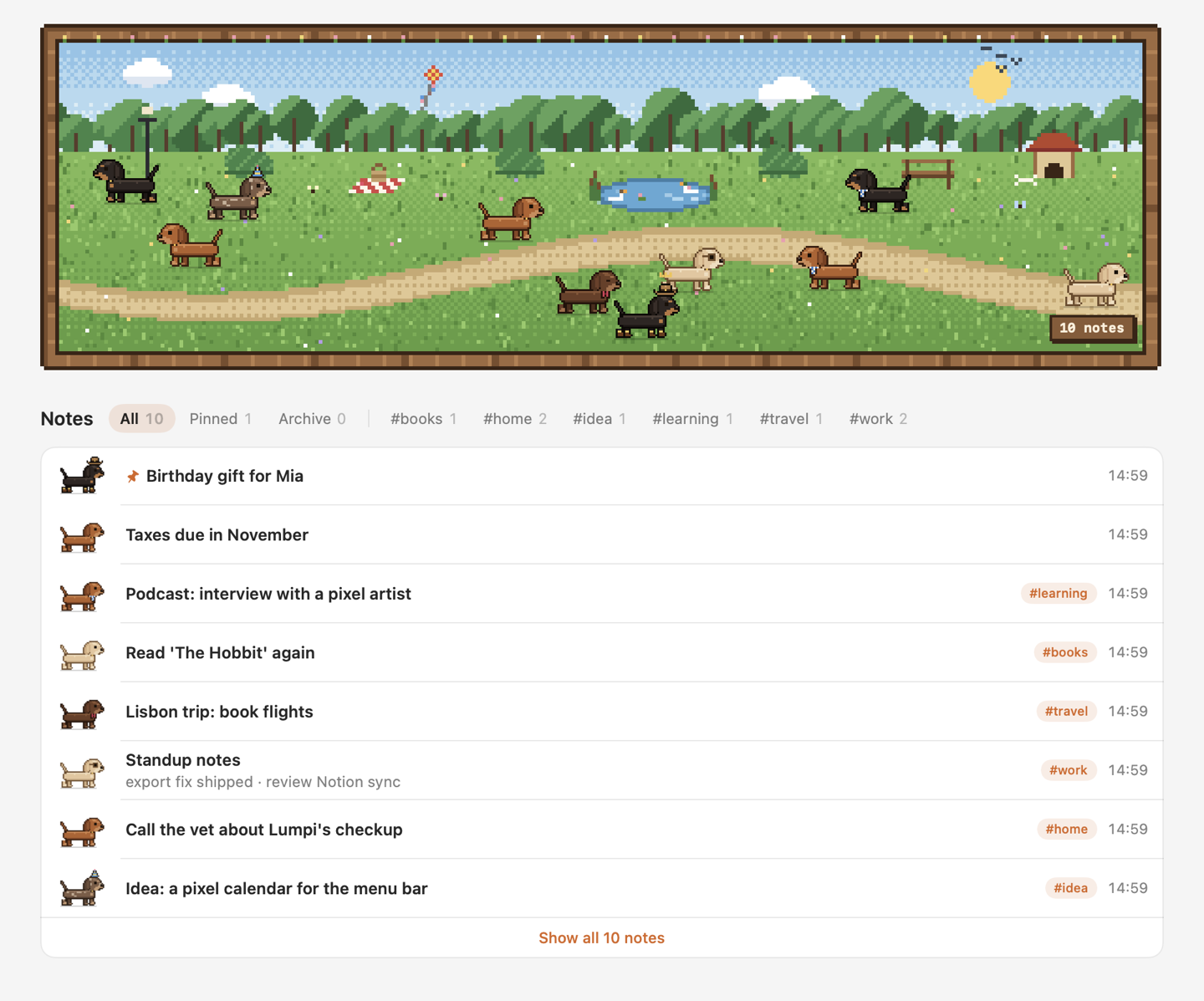Click the black dog in front of the park bench
The image size is (1204, 1001).
tap(877, 190)
